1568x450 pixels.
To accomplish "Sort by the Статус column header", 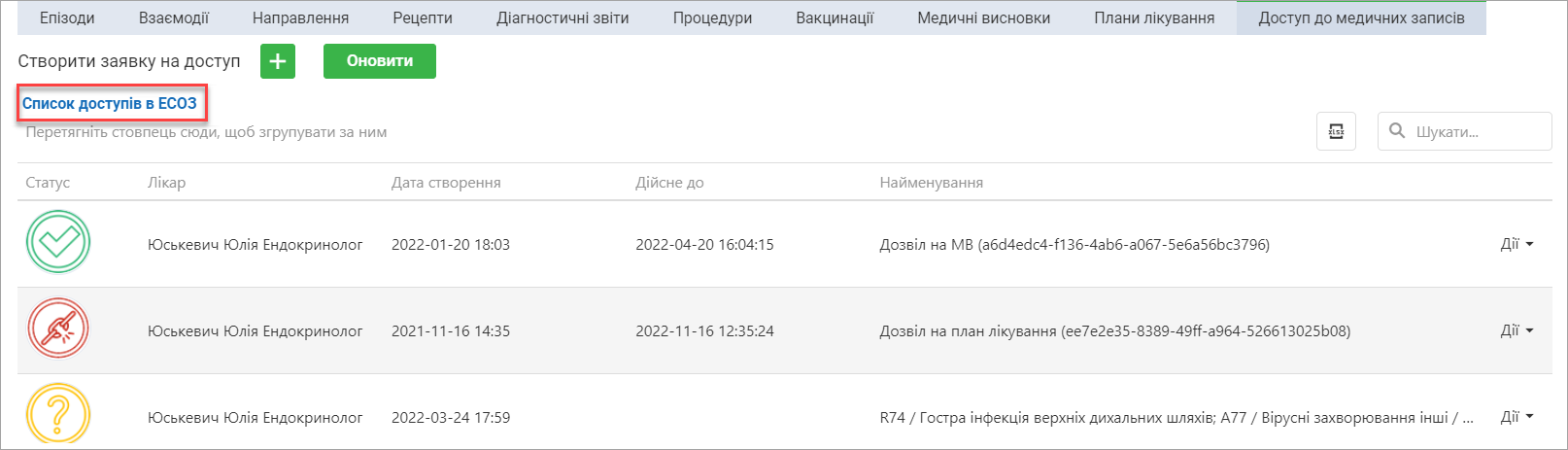I will pyautogui.click(x=48, y=183).
